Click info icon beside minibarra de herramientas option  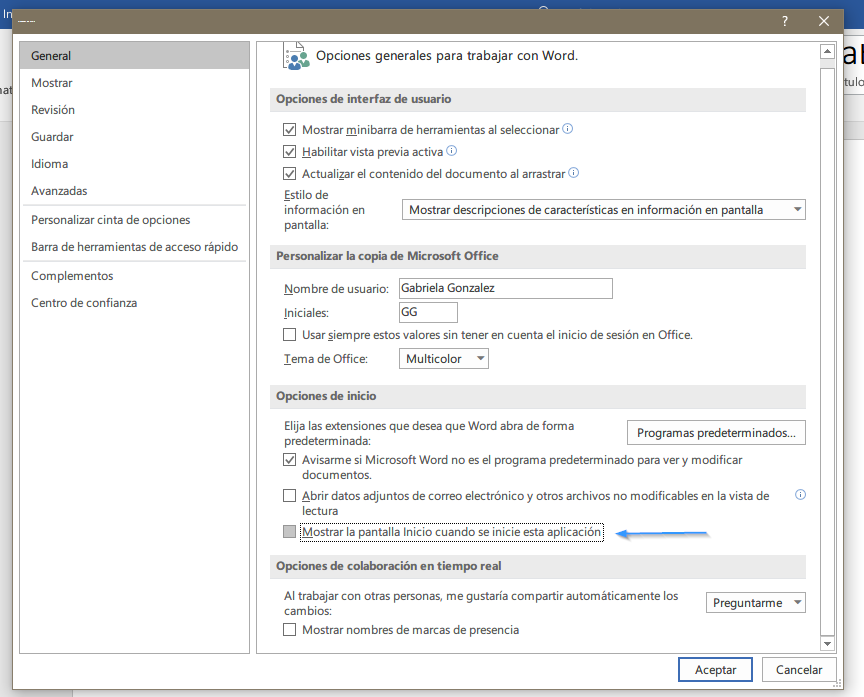[x=568, y=129]
